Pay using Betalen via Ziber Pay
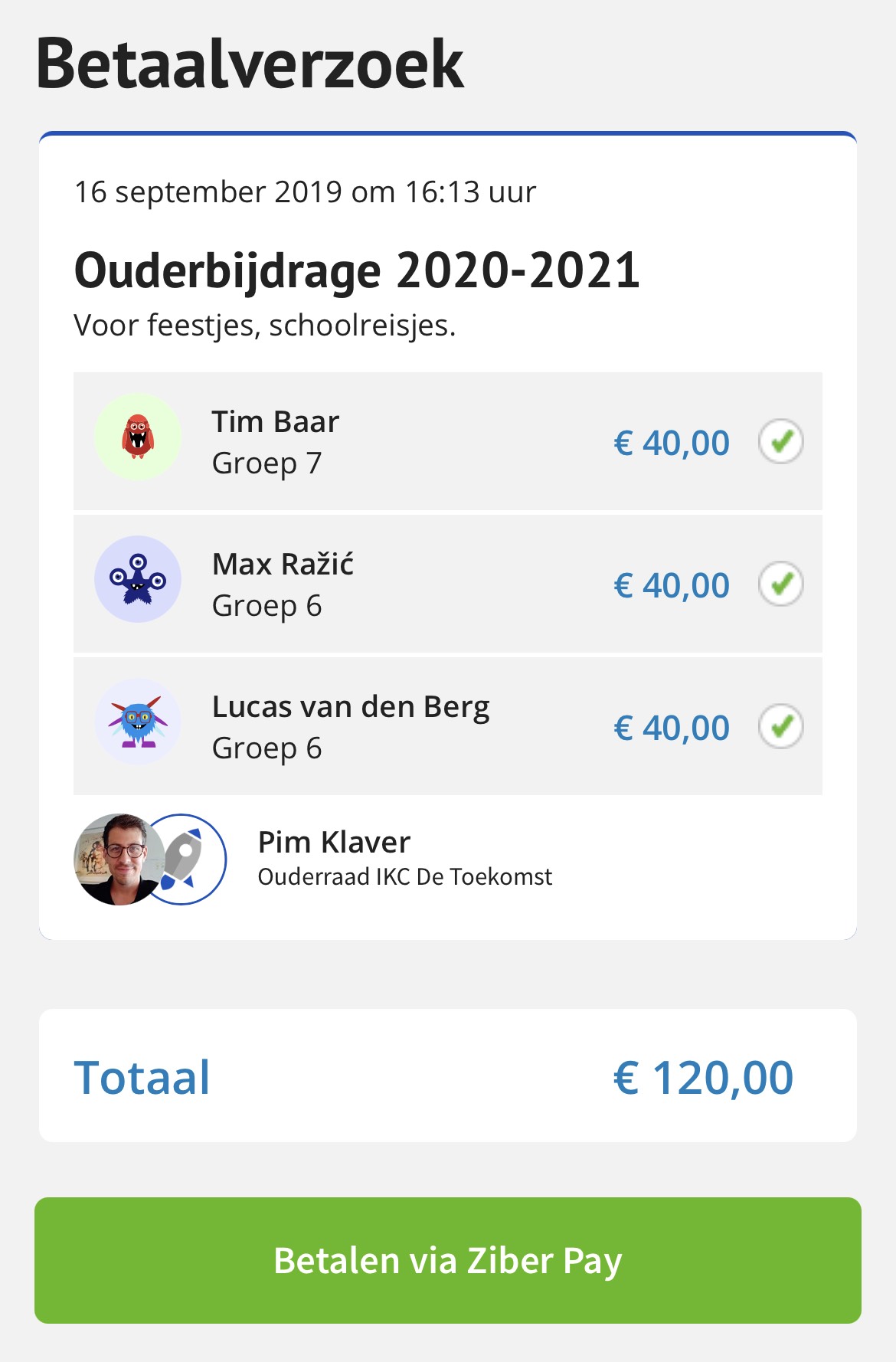The height and width of the screenshot is (1362, 896). coord(448,1260)
